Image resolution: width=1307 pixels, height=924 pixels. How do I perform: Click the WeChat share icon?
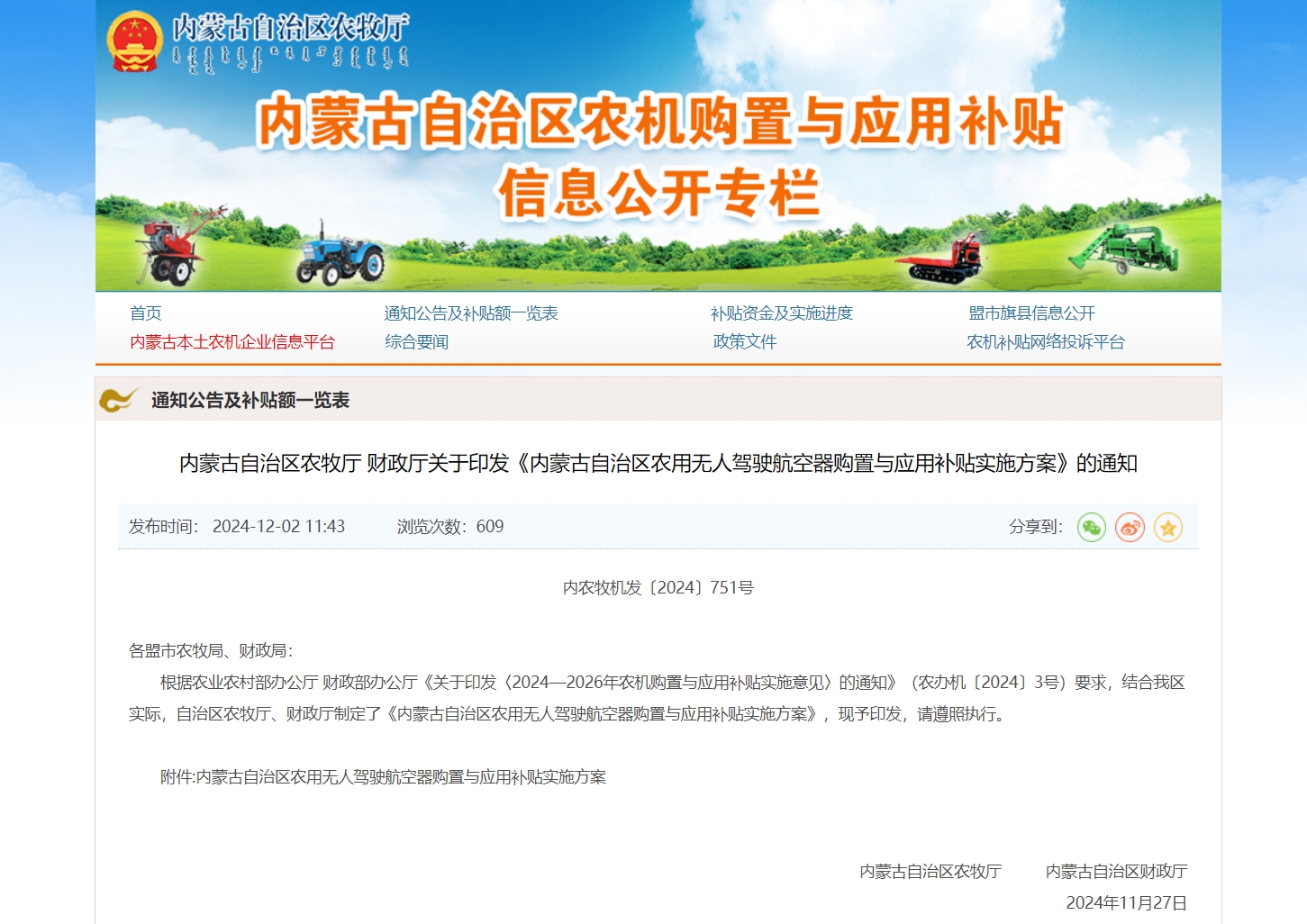(x=1091, y=528)
